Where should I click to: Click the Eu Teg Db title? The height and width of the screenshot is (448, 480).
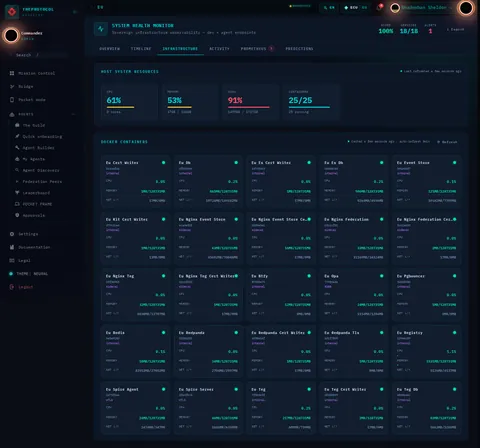(x=407, y=389)
